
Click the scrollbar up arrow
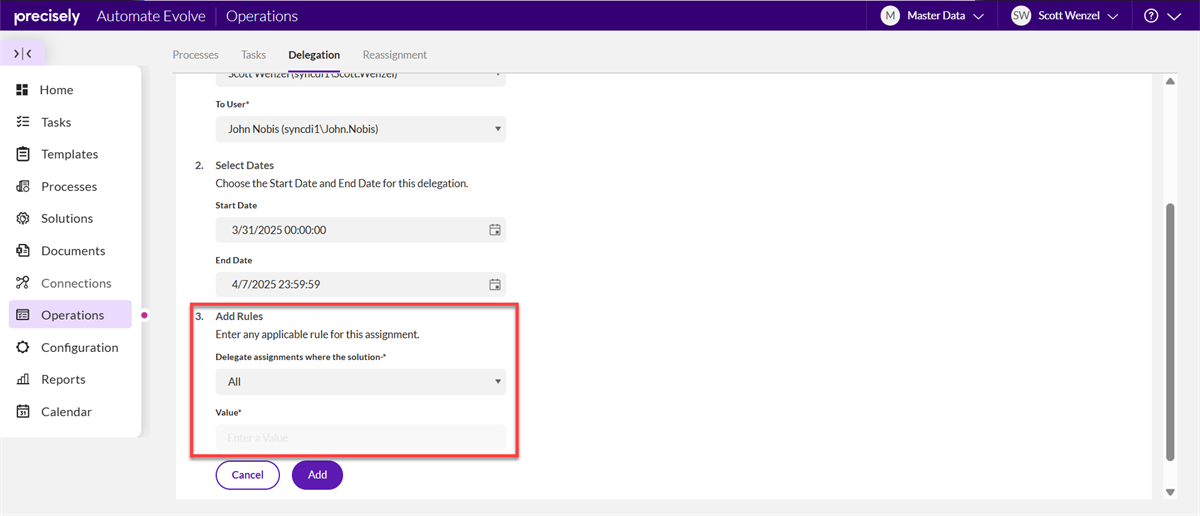coord(1171,82)
